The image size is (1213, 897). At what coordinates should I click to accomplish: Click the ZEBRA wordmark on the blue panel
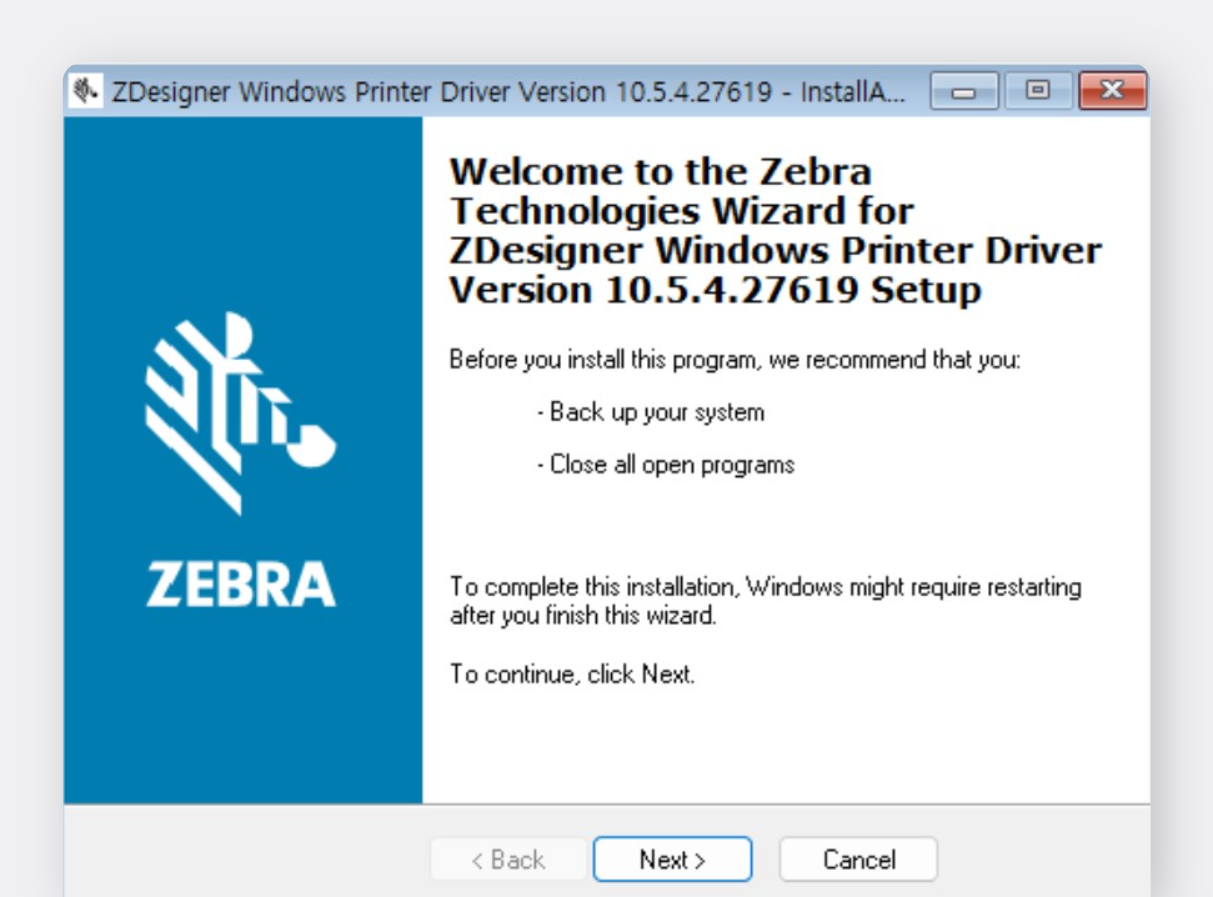pos(241,584)
